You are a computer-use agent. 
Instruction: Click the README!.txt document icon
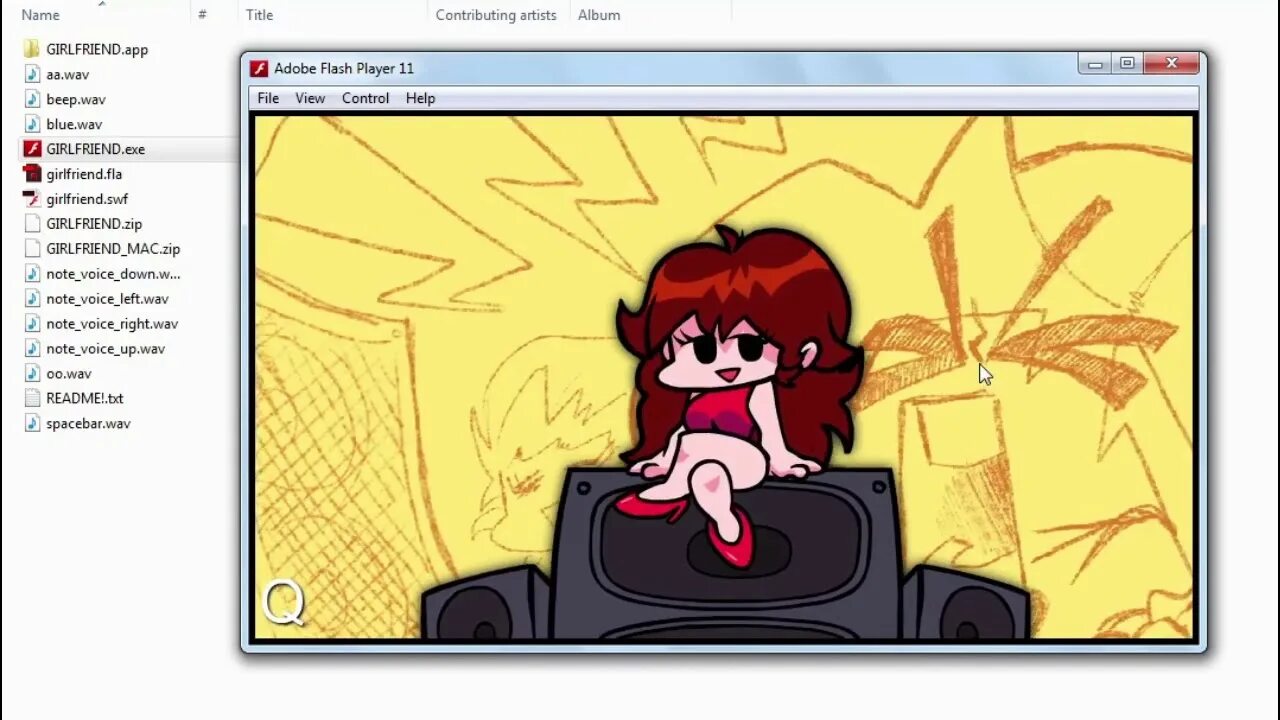click(x=31, y=398)
